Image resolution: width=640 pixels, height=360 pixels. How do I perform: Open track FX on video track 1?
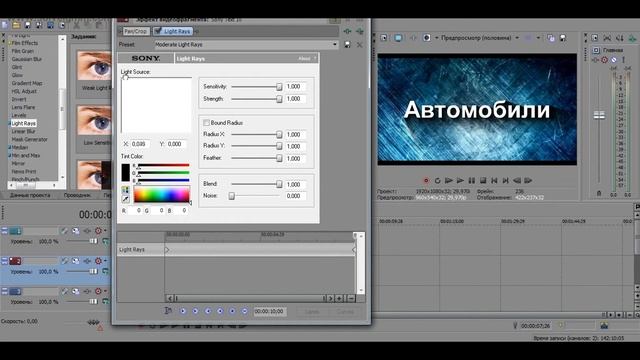click(87, 231)
